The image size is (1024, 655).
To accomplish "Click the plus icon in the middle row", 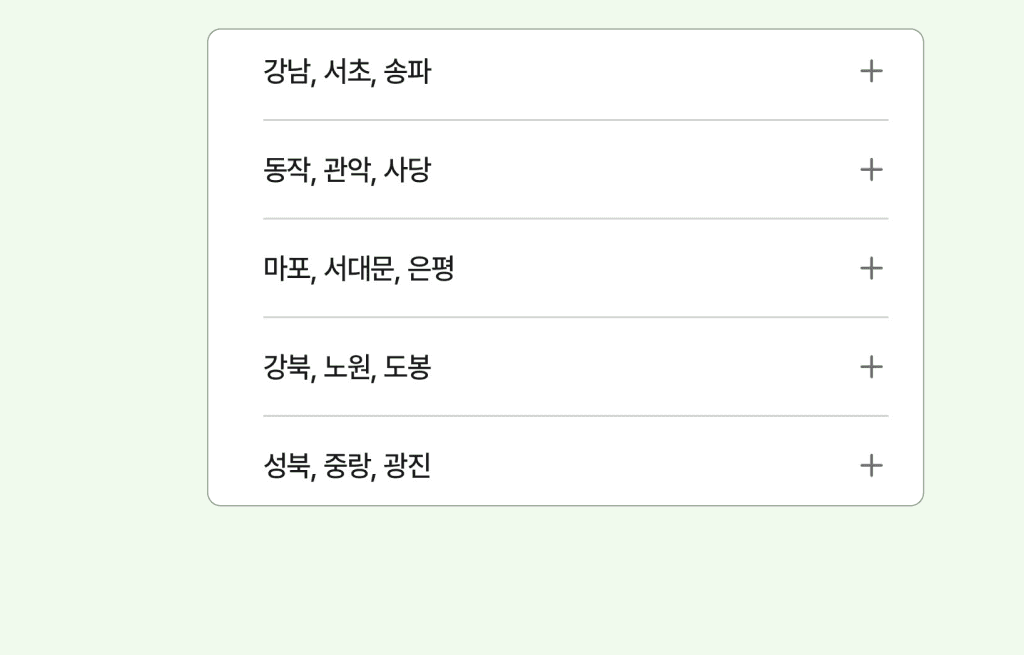I will pos(871,268).
